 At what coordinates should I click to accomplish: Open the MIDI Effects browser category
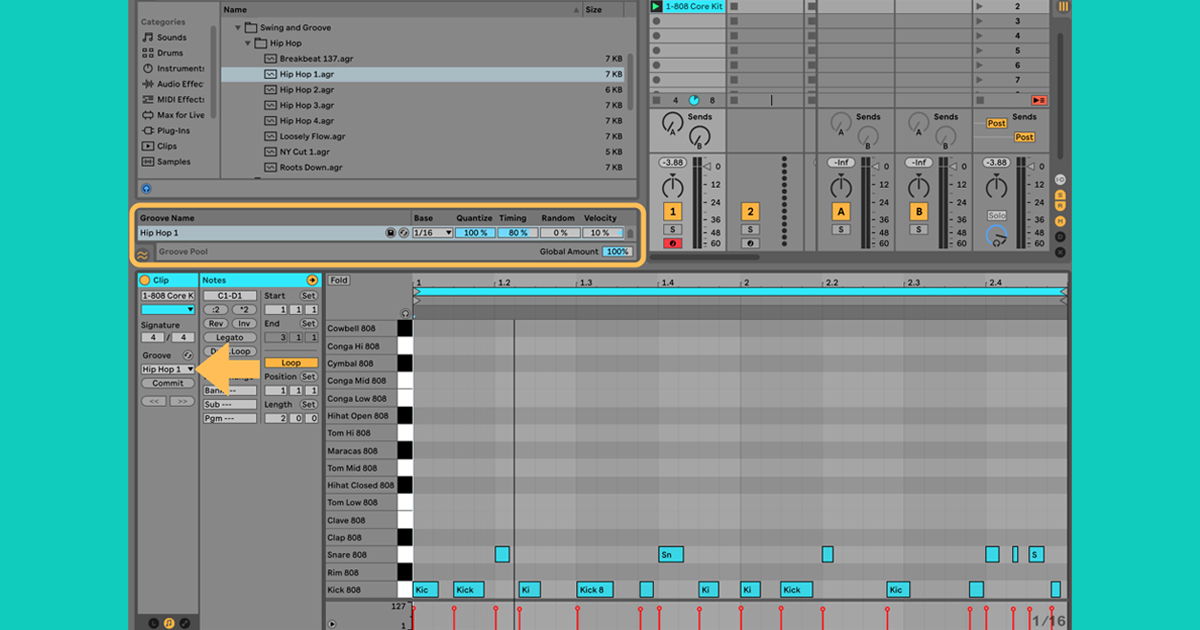(x=173, y=99)
